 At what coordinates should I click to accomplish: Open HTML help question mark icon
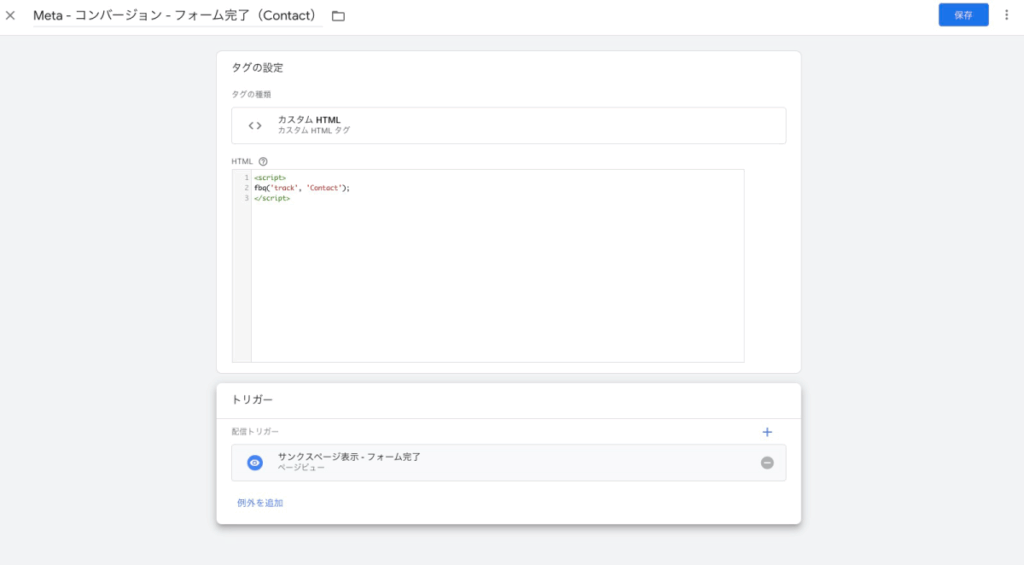(263, 161)
